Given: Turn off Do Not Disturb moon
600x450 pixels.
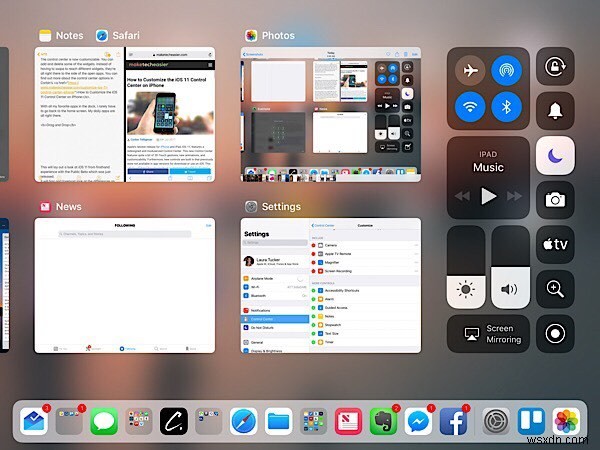Looking at the screenshot, I should [555, 156].
